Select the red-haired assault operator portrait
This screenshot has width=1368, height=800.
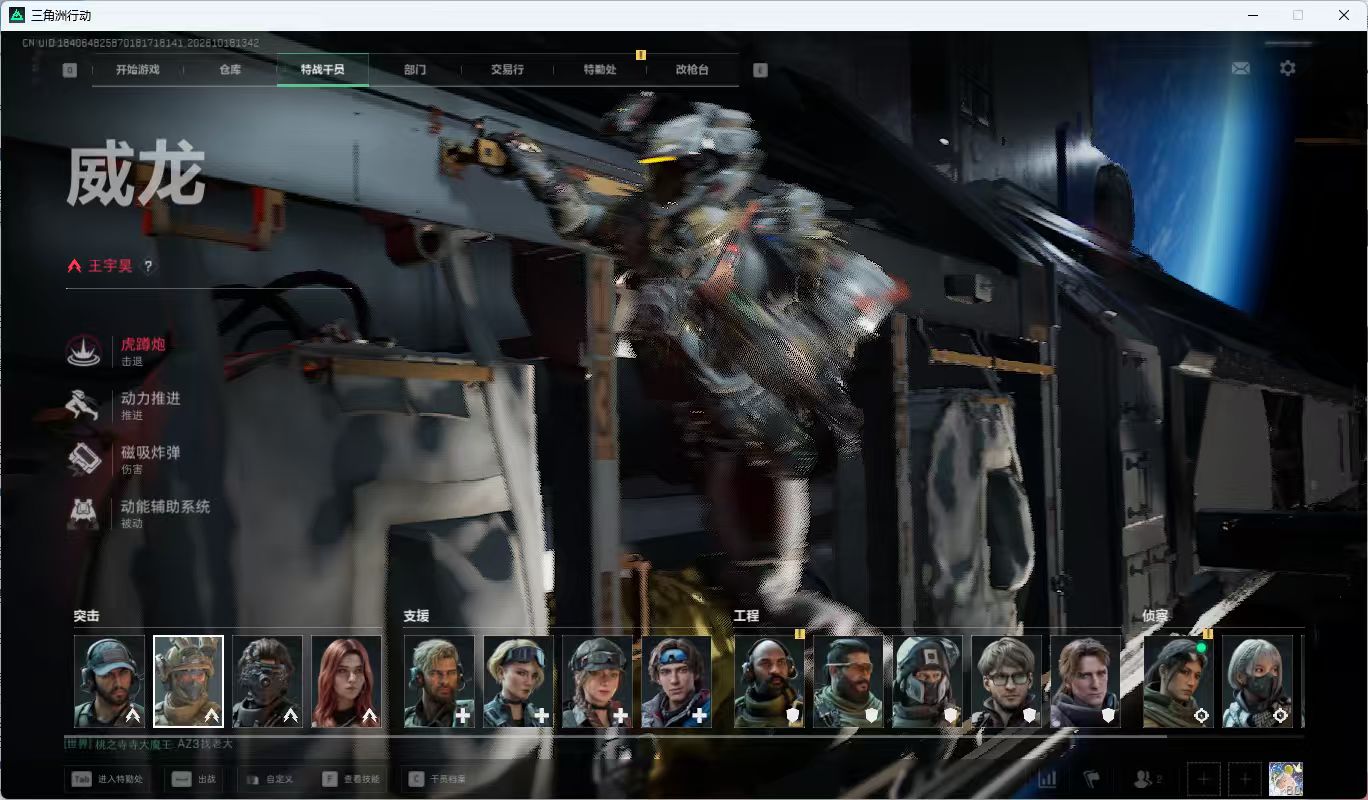pos(346,681)
